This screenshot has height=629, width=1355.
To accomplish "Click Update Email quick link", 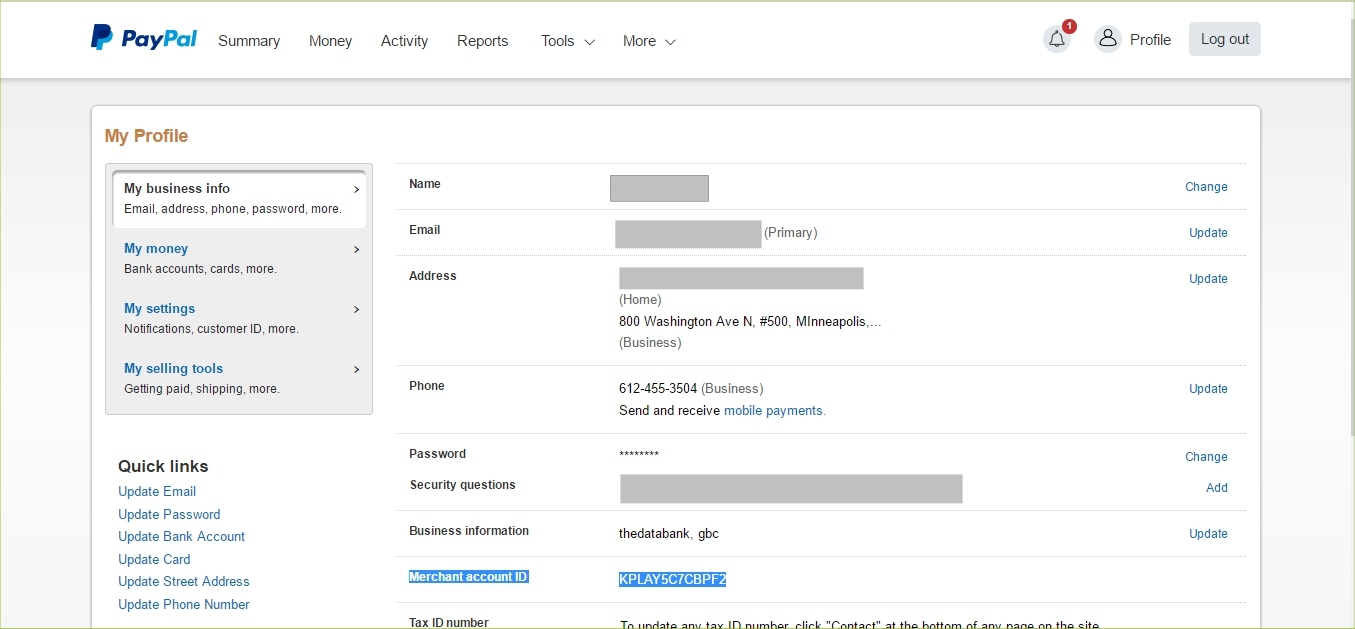I will 157,491.
